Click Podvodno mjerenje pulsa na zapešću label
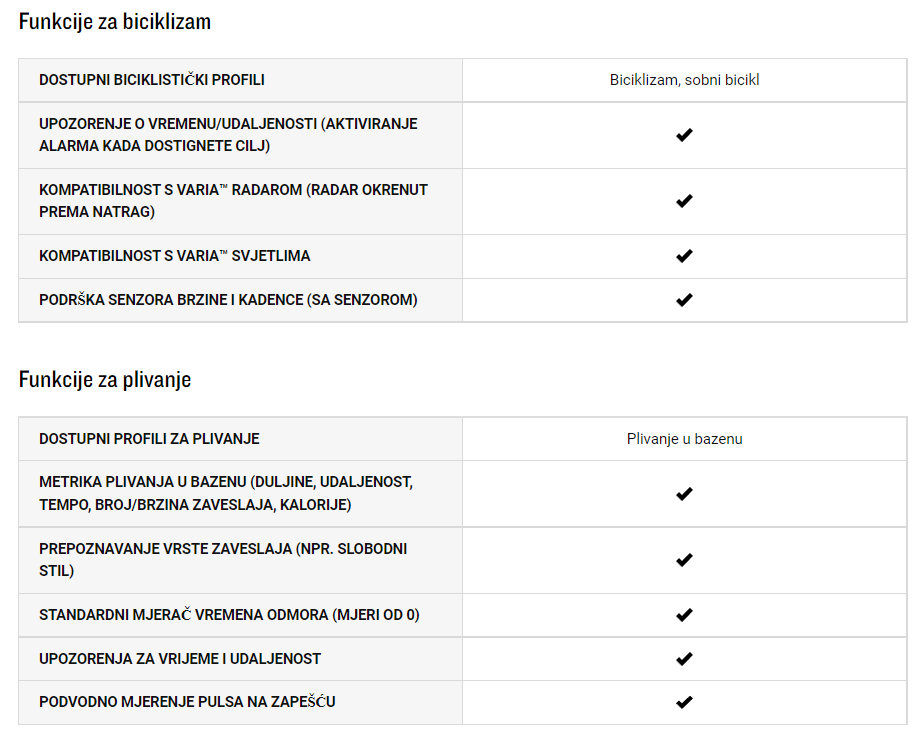 tap(187, 702)
